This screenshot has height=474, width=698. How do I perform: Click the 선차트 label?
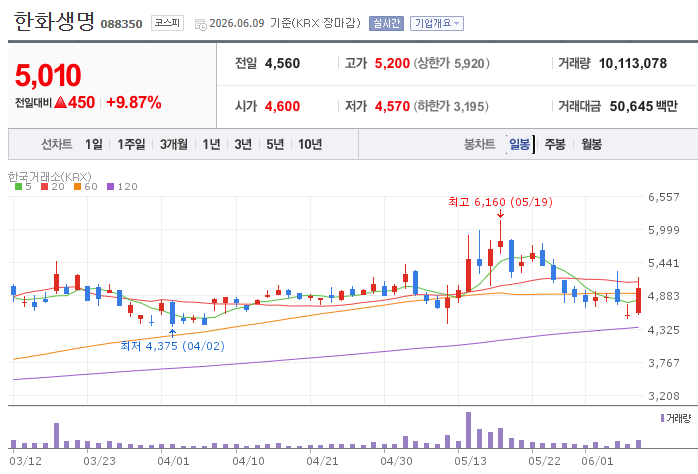pyautogui.click(x=57, y=144)
